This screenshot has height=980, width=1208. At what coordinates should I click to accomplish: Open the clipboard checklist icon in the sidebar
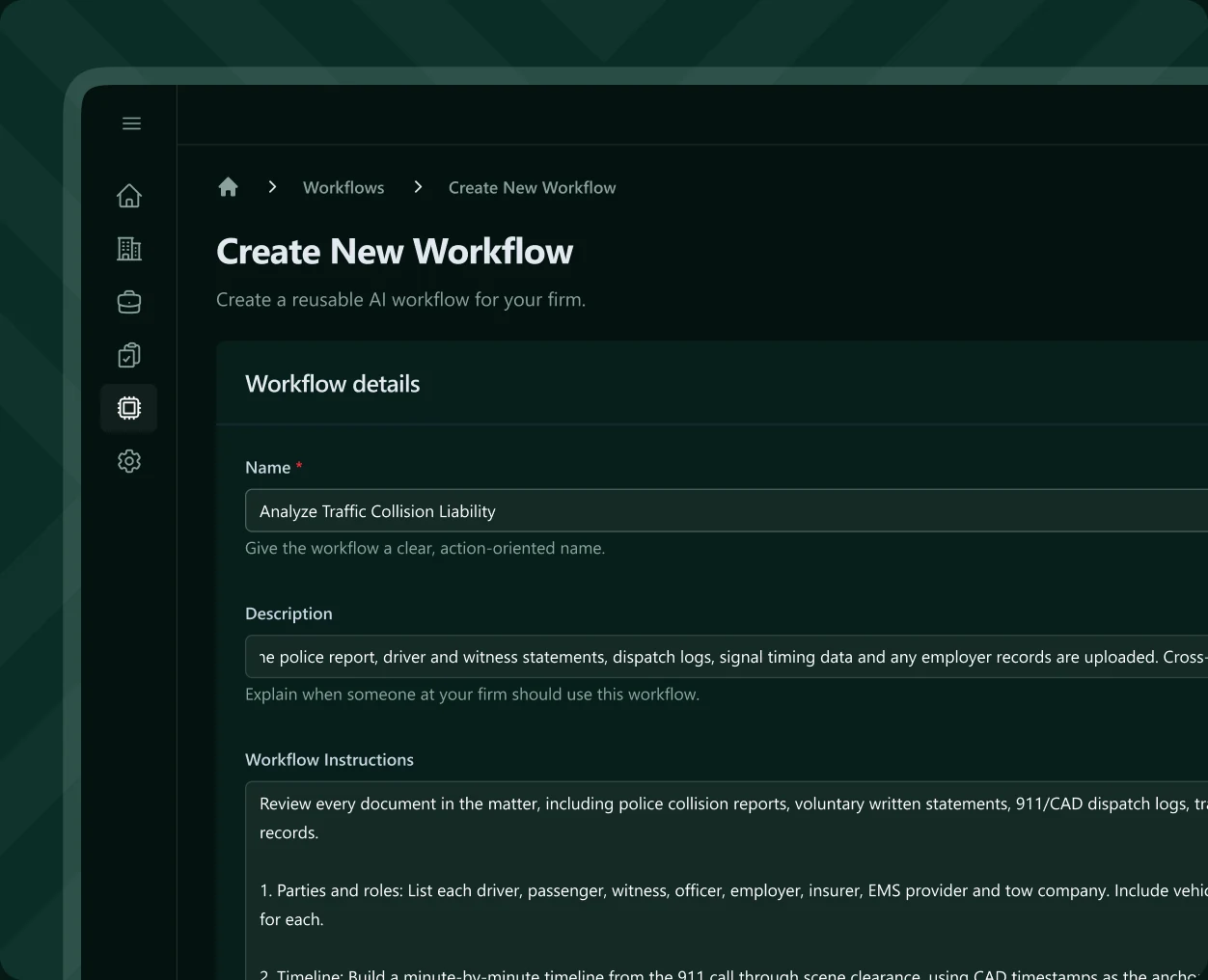click(x=129, y=355)
